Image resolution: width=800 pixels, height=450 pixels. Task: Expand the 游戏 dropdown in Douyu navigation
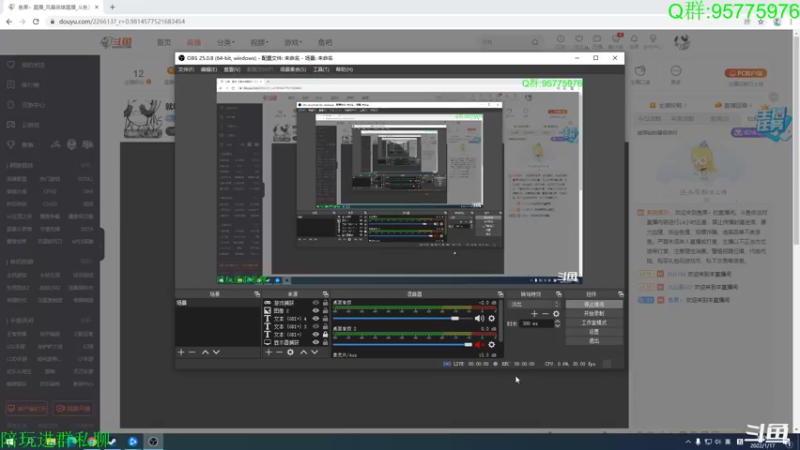coord(293,42)
